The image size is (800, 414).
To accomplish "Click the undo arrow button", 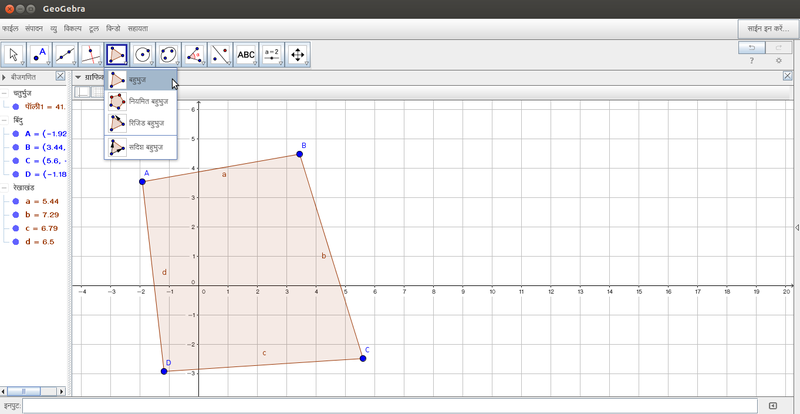I will click(752, 47).
